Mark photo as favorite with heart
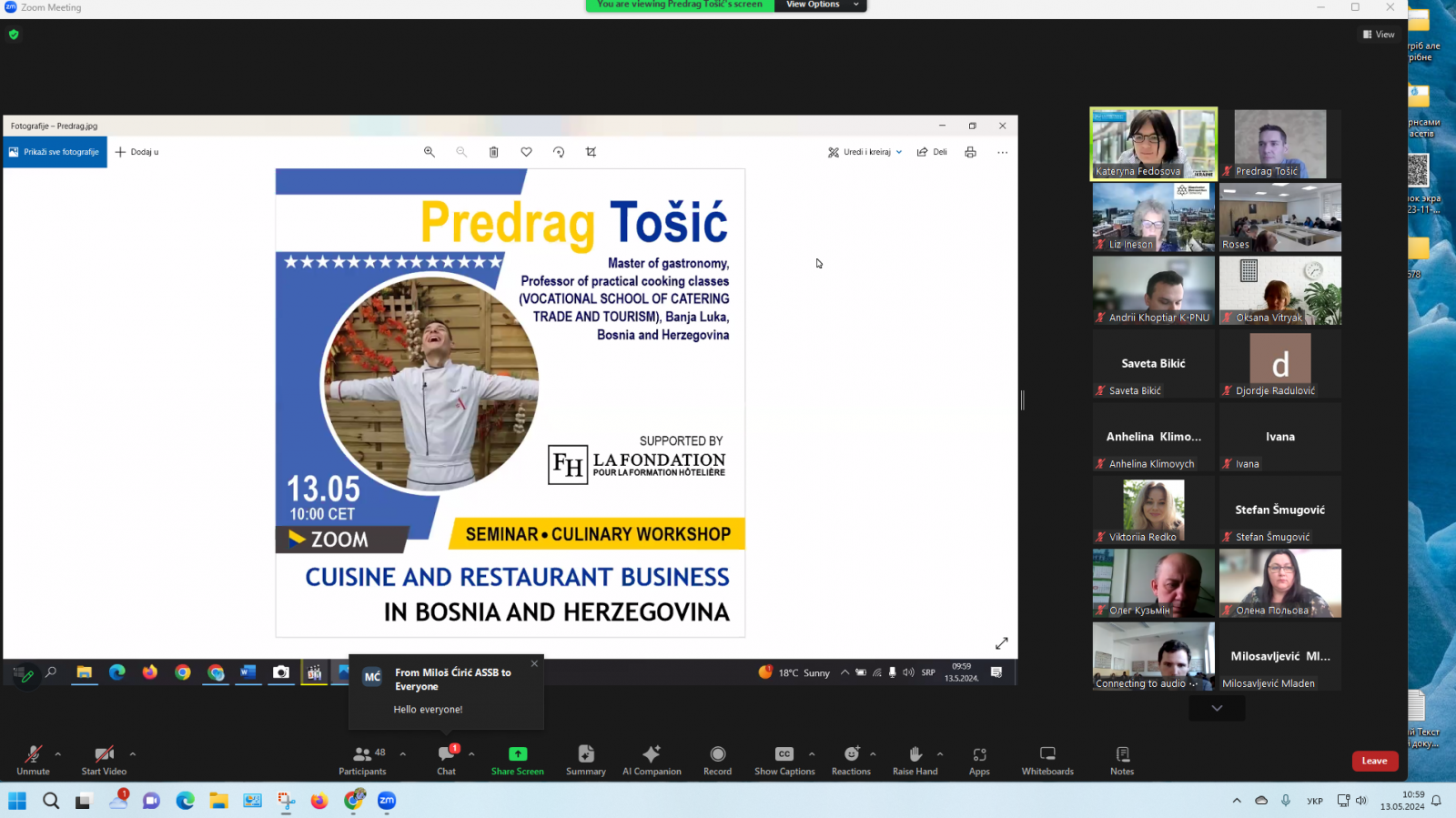 point(526,152)
